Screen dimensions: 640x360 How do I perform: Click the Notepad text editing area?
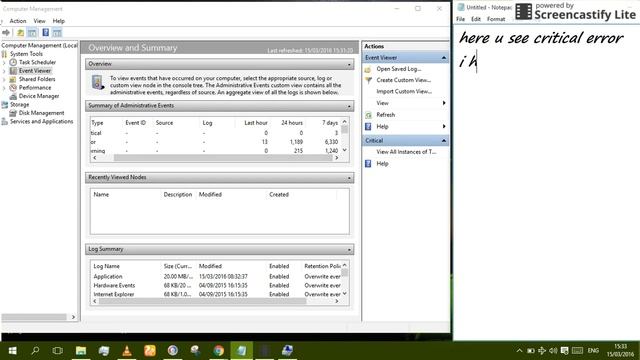(x=546, y=182)
